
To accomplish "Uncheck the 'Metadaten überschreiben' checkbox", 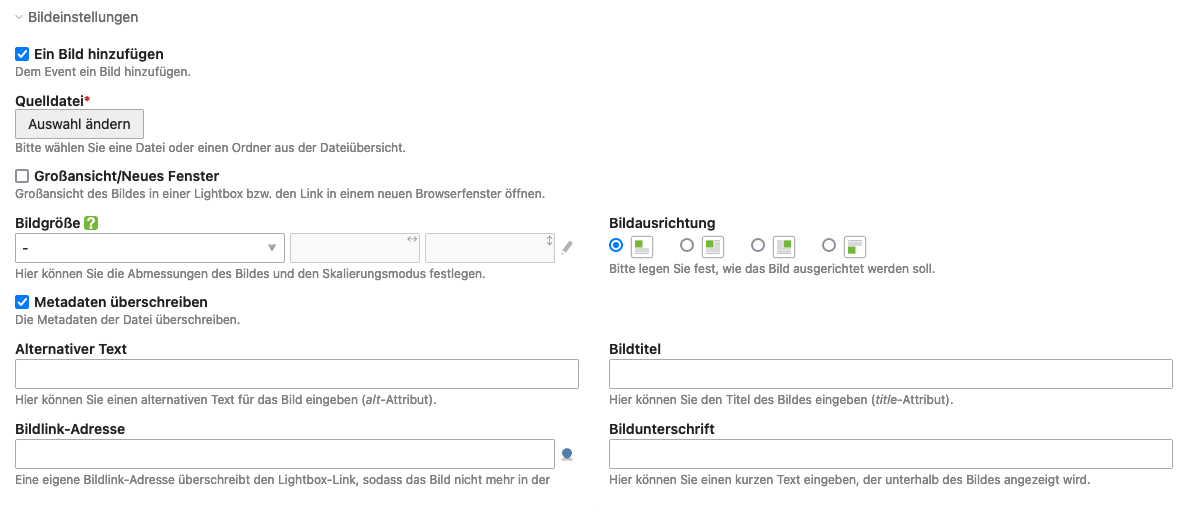I will click(22, 302).
